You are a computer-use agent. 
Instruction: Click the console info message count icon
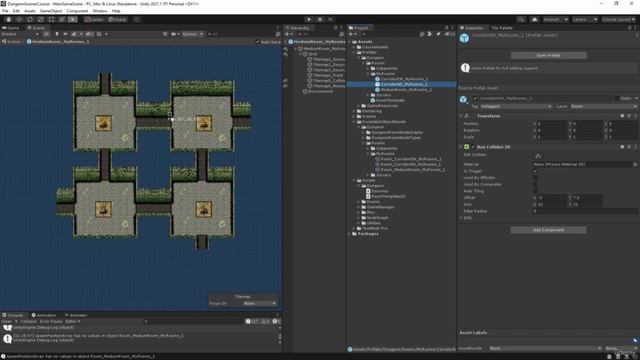point(252,322)
